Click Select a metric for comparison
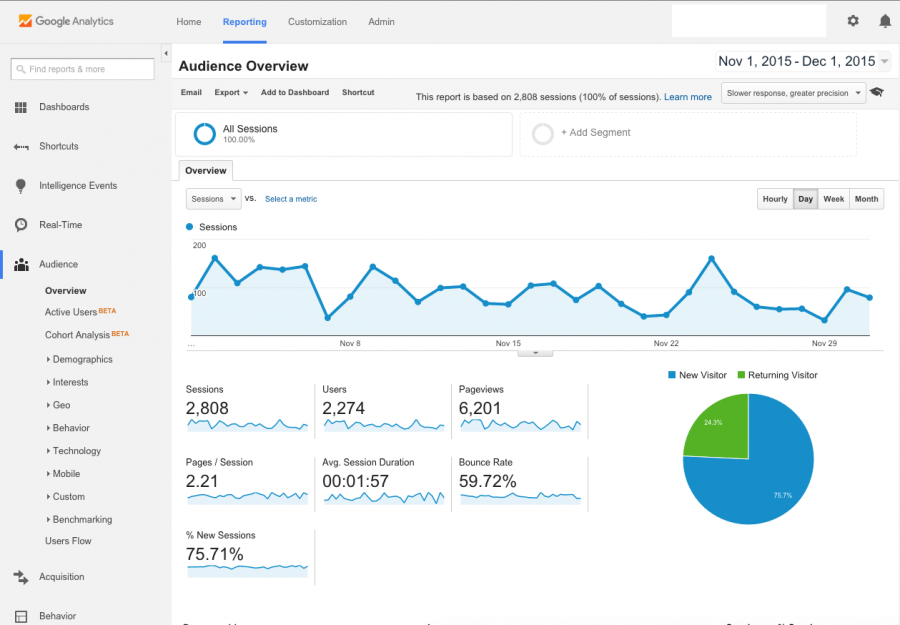 (x=291, y=199)
